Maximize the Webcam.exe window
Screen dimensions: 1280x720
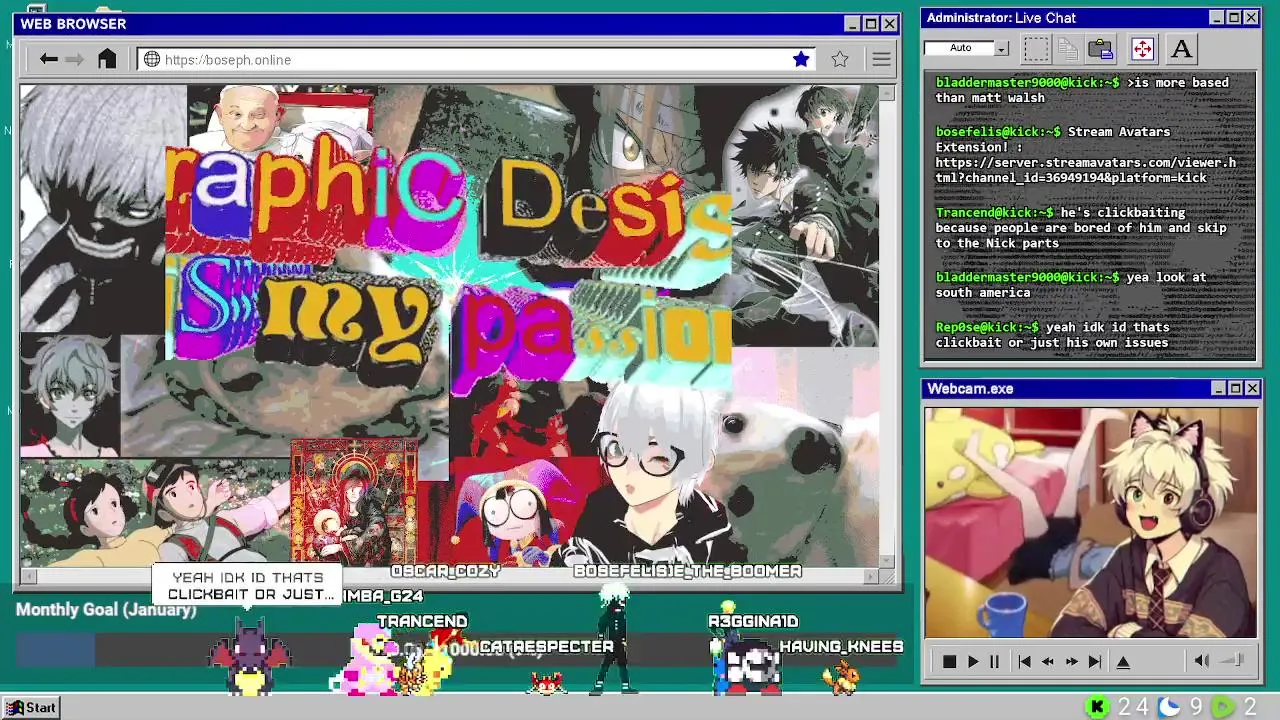click(x=1235, y=388)
